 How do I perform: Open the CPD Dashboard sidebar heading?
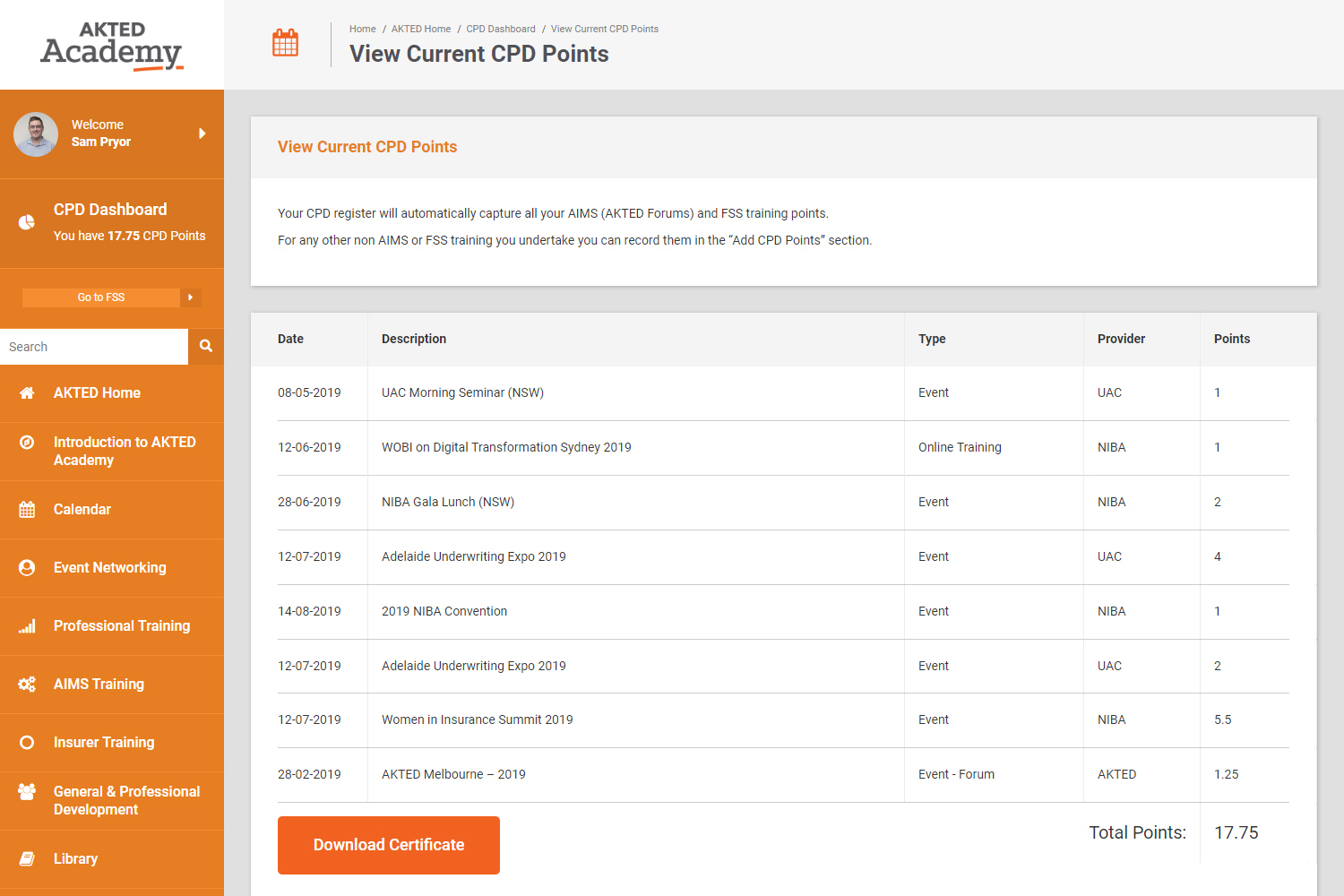[x=110, y=210]
